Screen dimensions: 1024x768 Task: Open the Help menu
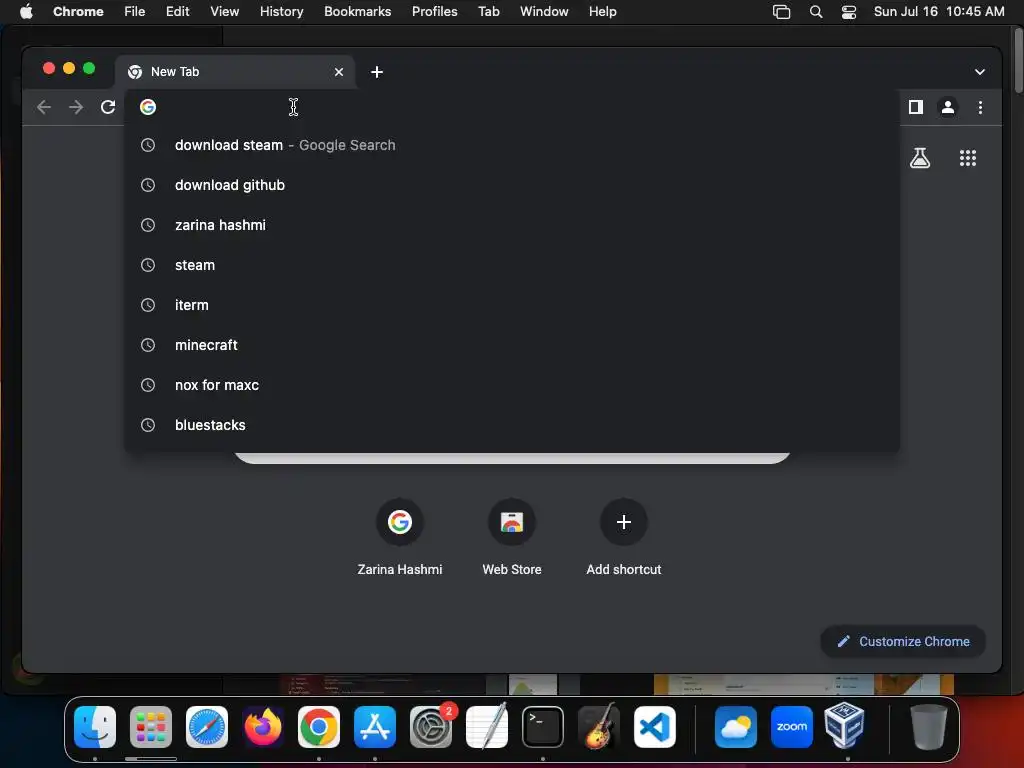click(x=602, y=11)
